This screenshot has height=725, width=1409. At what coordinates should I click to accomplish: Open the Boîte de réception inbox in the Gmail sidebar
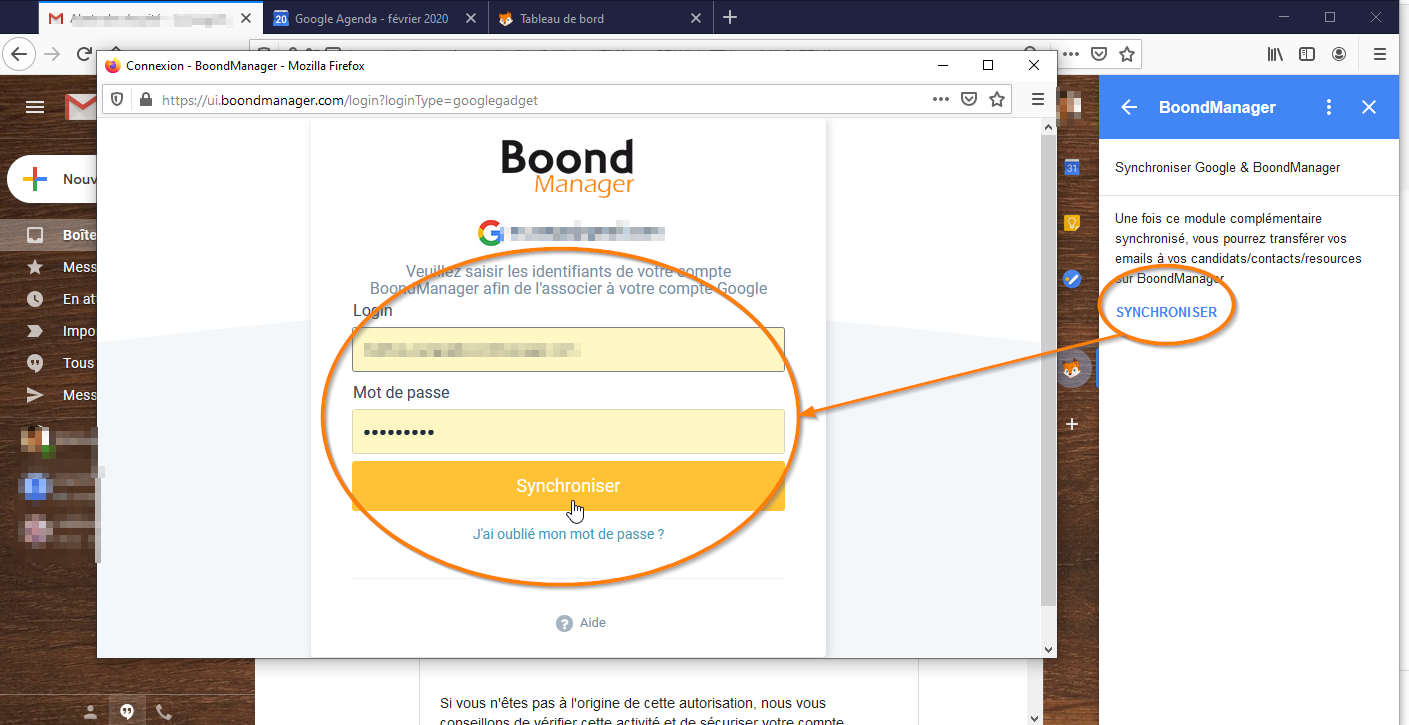tap(50, 235)
